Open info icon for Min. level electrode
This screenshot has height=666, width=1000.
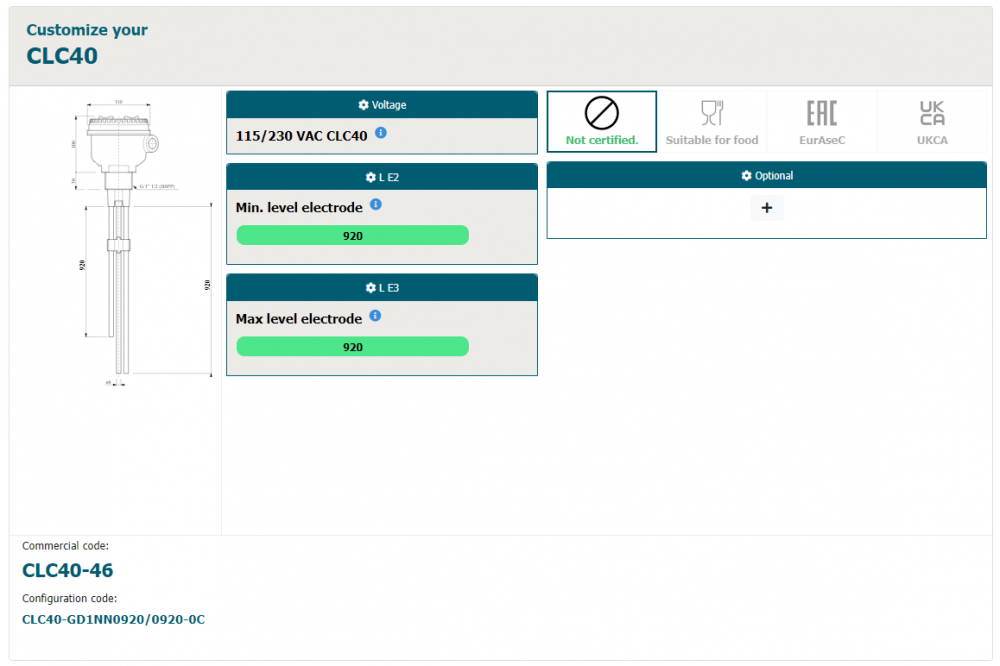(376, 205)
